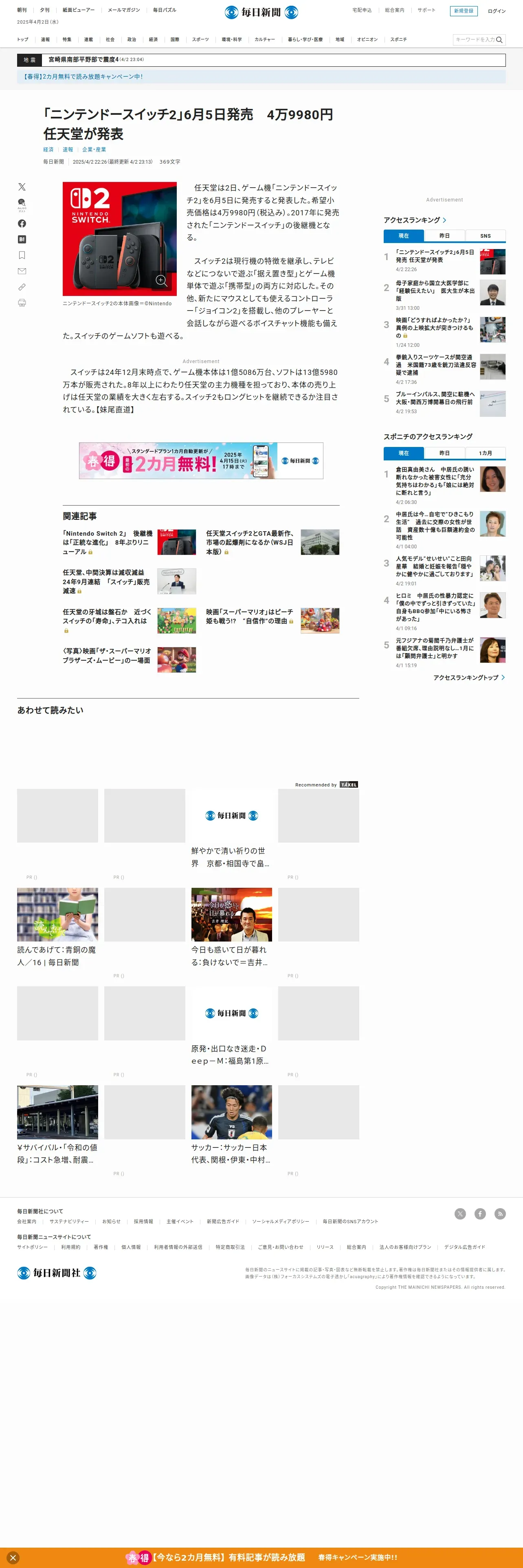Screen dimensions: 523x1568
Task: Click the search magnifier icon in header
Action: click(499, 39)
